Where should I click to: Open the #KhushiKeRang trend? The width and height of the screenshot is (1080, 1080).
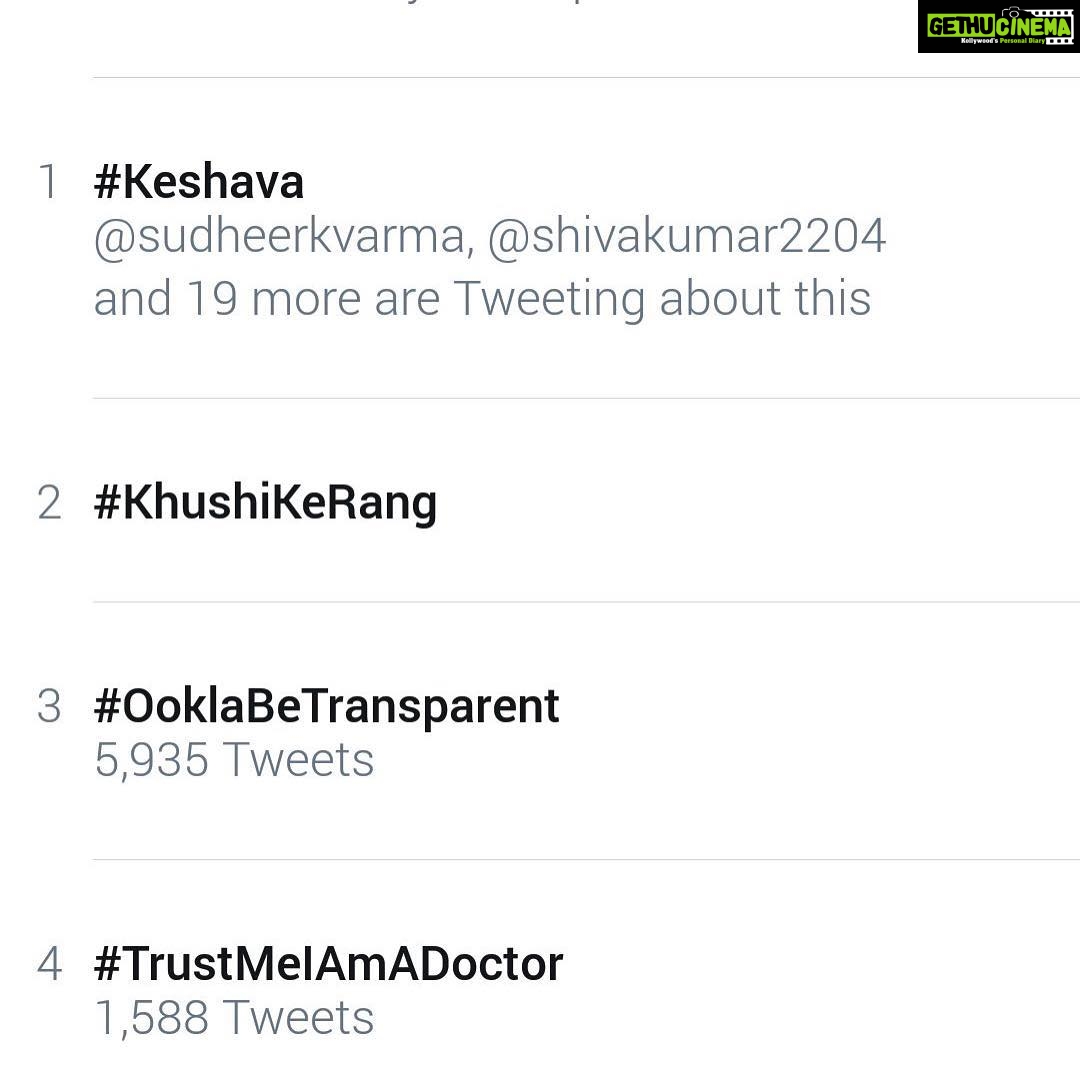click(x=265, y=503)
